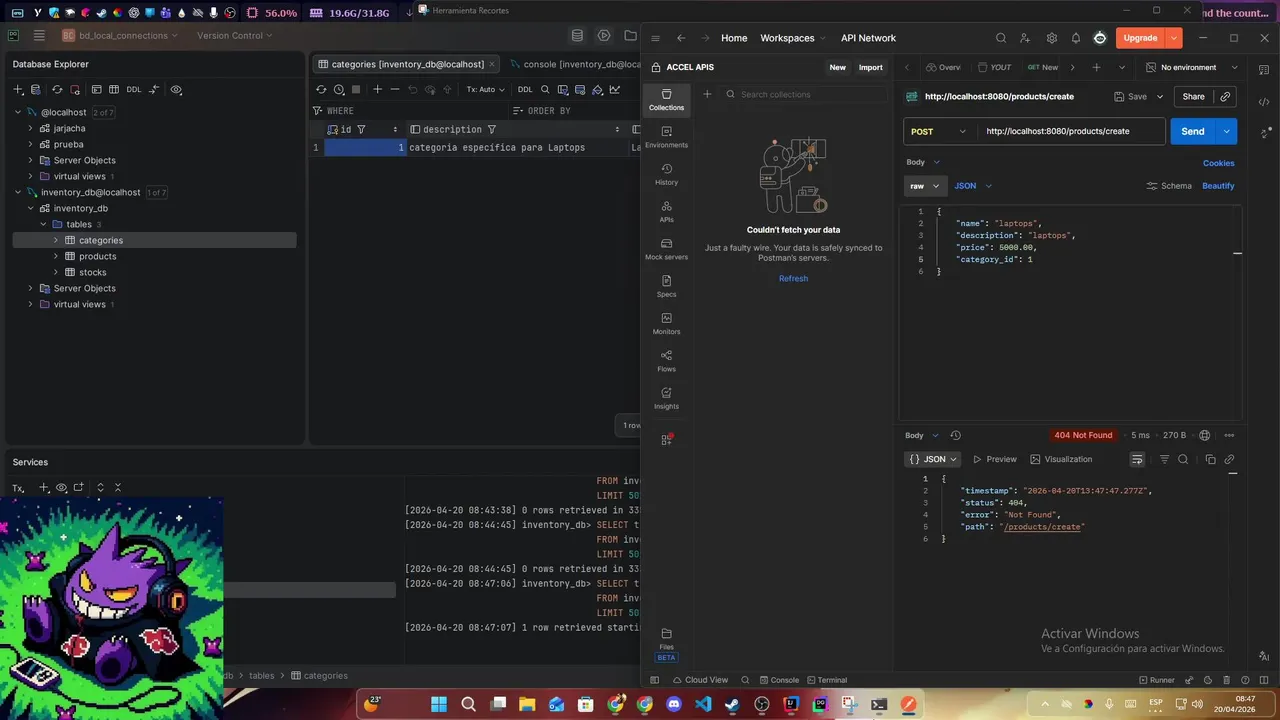
Task: Open Flows in Postman sidebar
Action: tap(666, 361)
